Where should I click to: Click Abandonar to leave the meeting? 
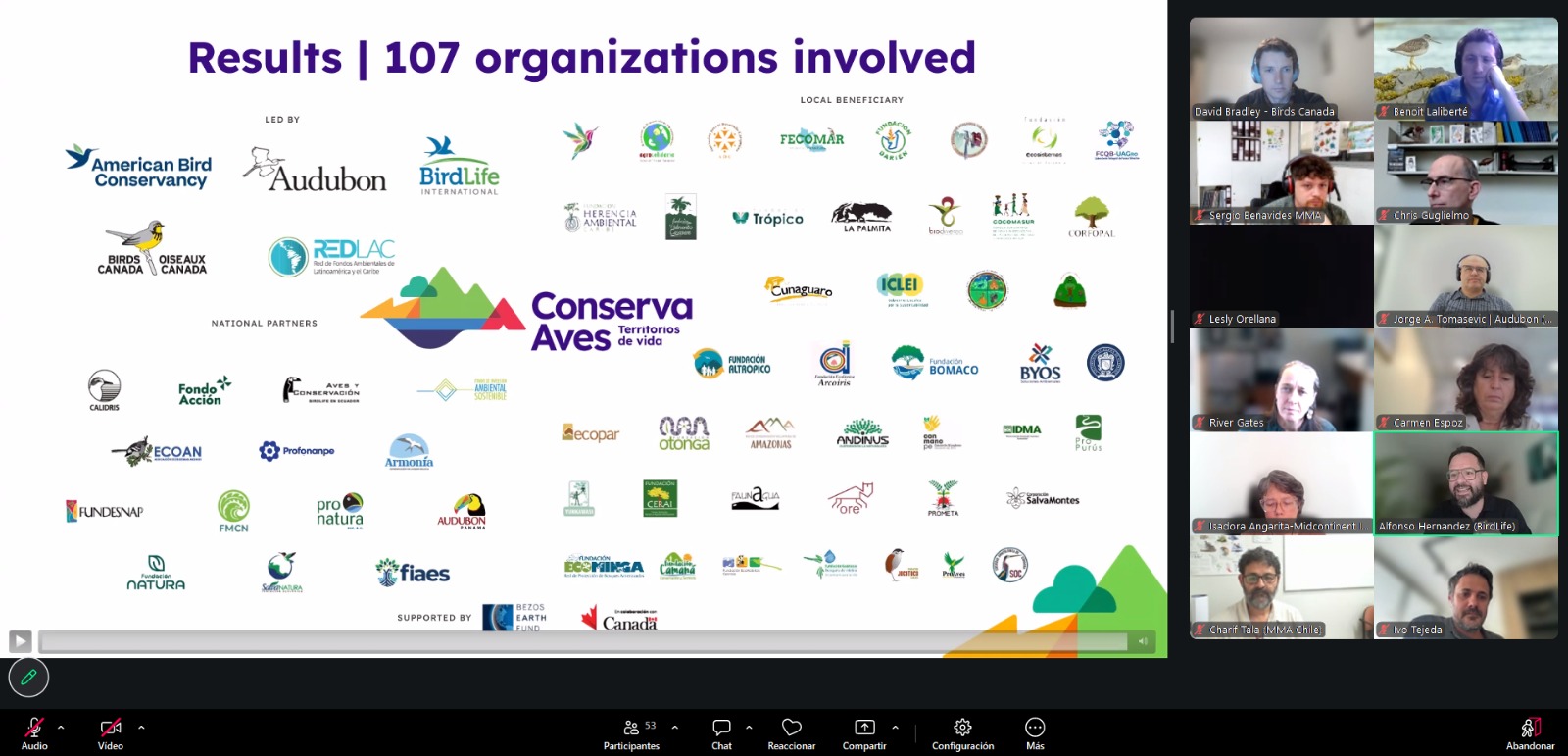(x=1530, y=732)
